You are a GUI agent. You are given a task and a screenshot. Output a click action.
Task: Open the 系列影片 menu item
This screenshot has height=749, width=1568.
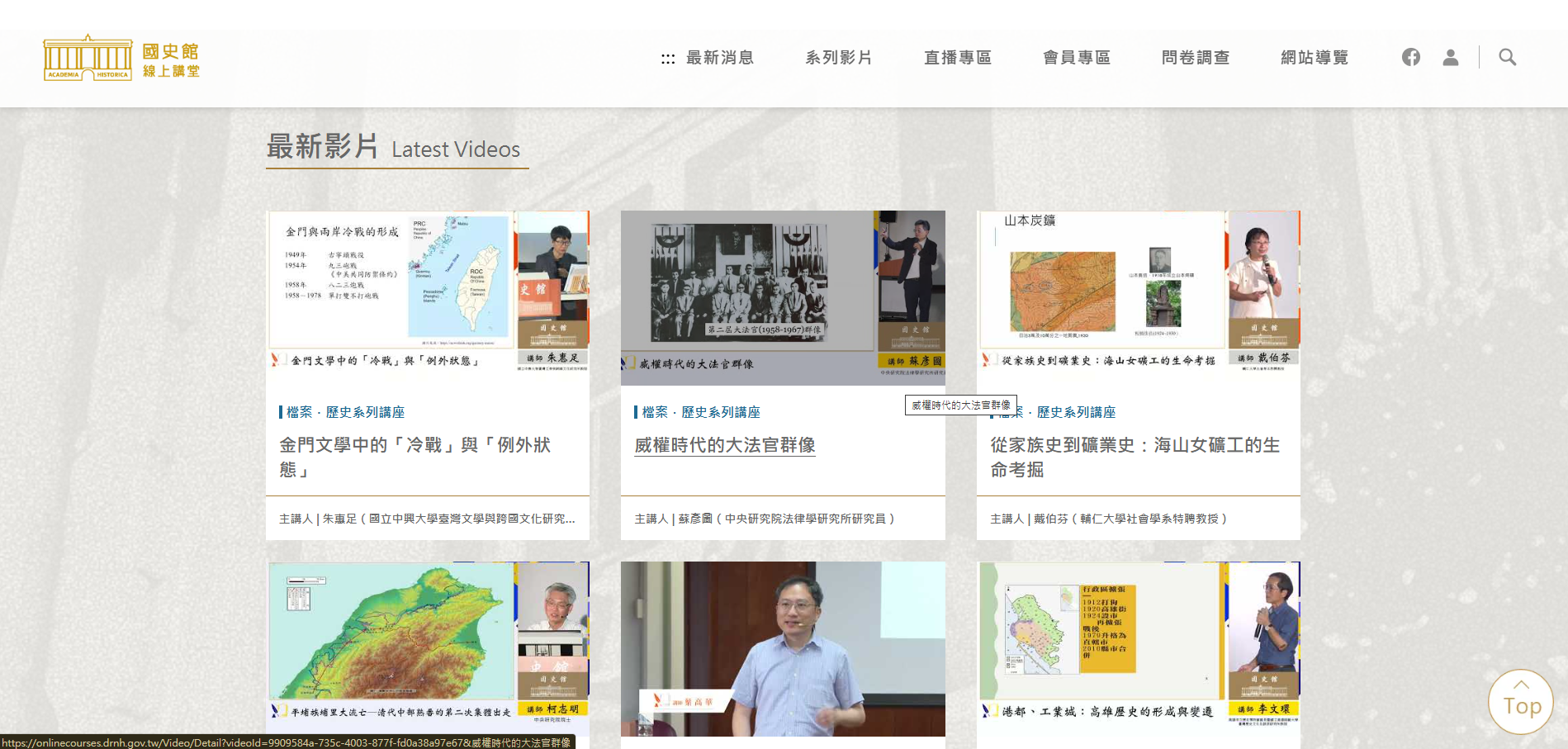839,58
